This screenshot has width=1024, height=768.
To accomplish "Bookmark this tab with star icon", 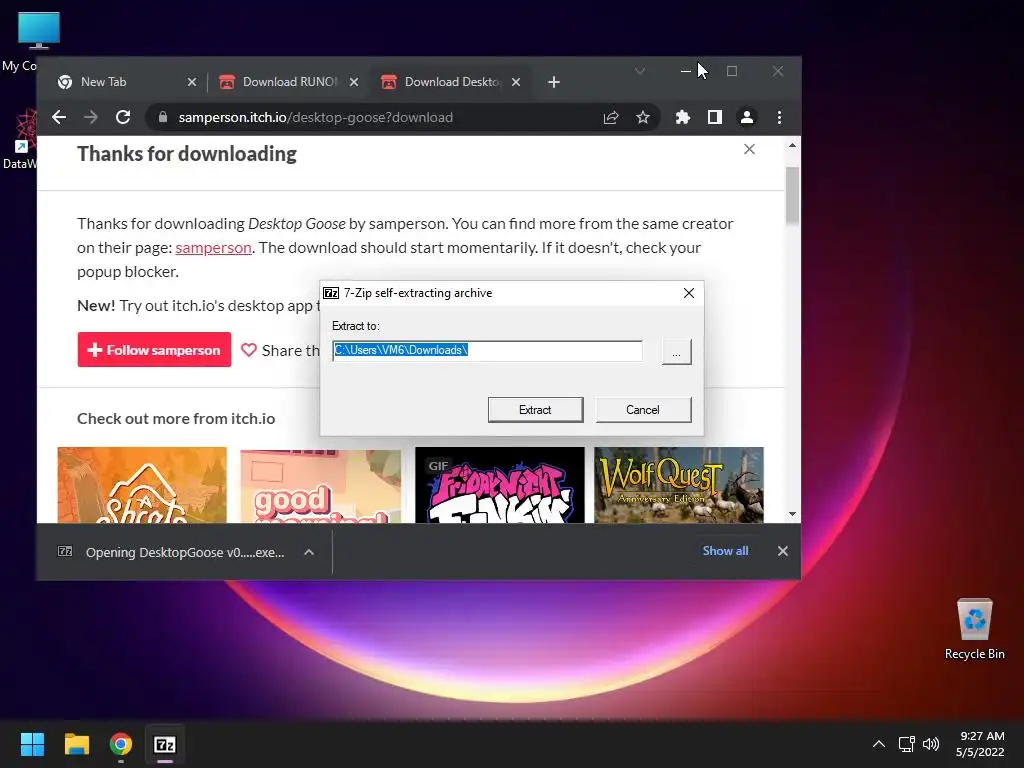I will pos(643,118).
